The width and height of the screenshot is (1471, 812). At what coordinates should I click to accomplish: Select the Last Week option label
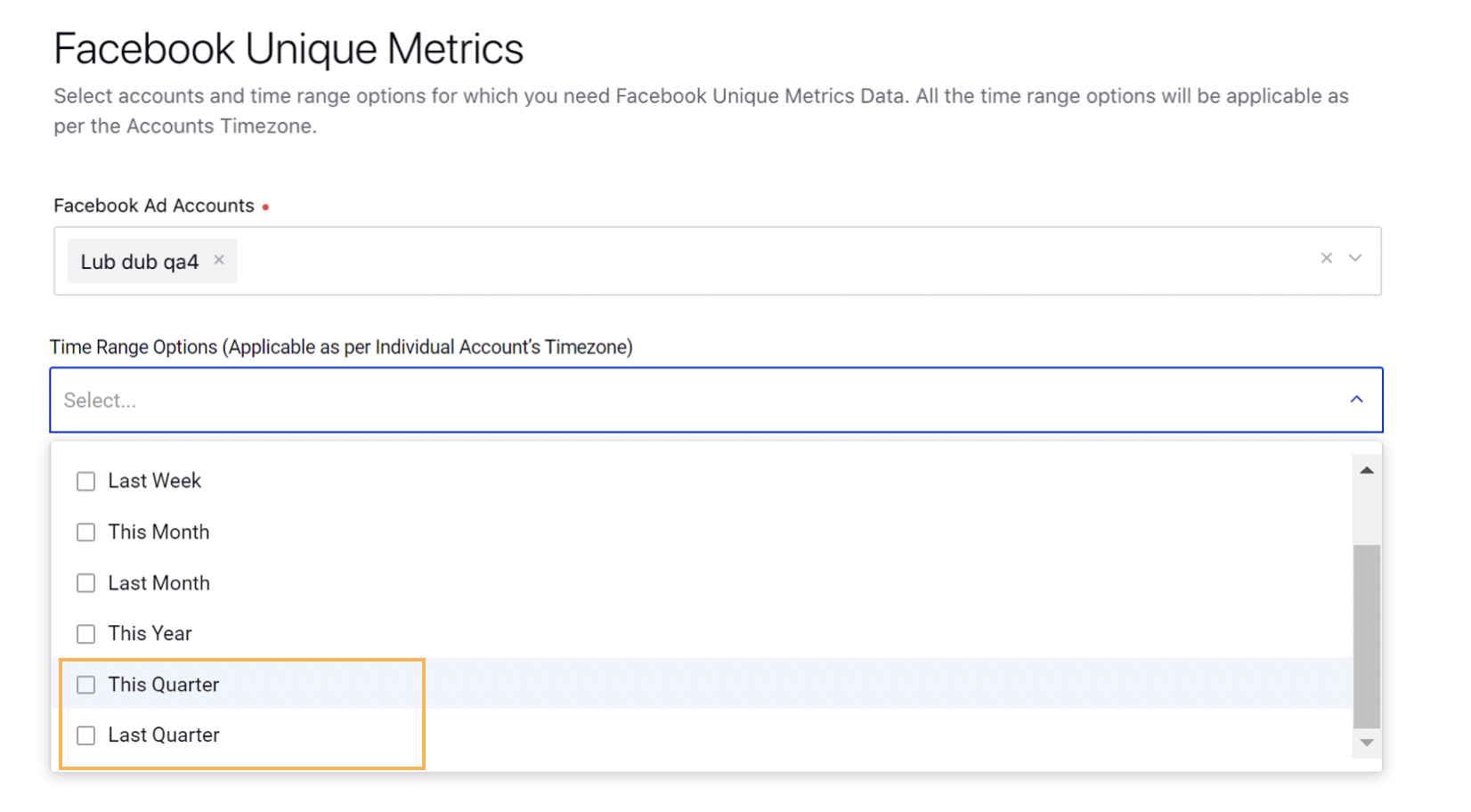155,481
